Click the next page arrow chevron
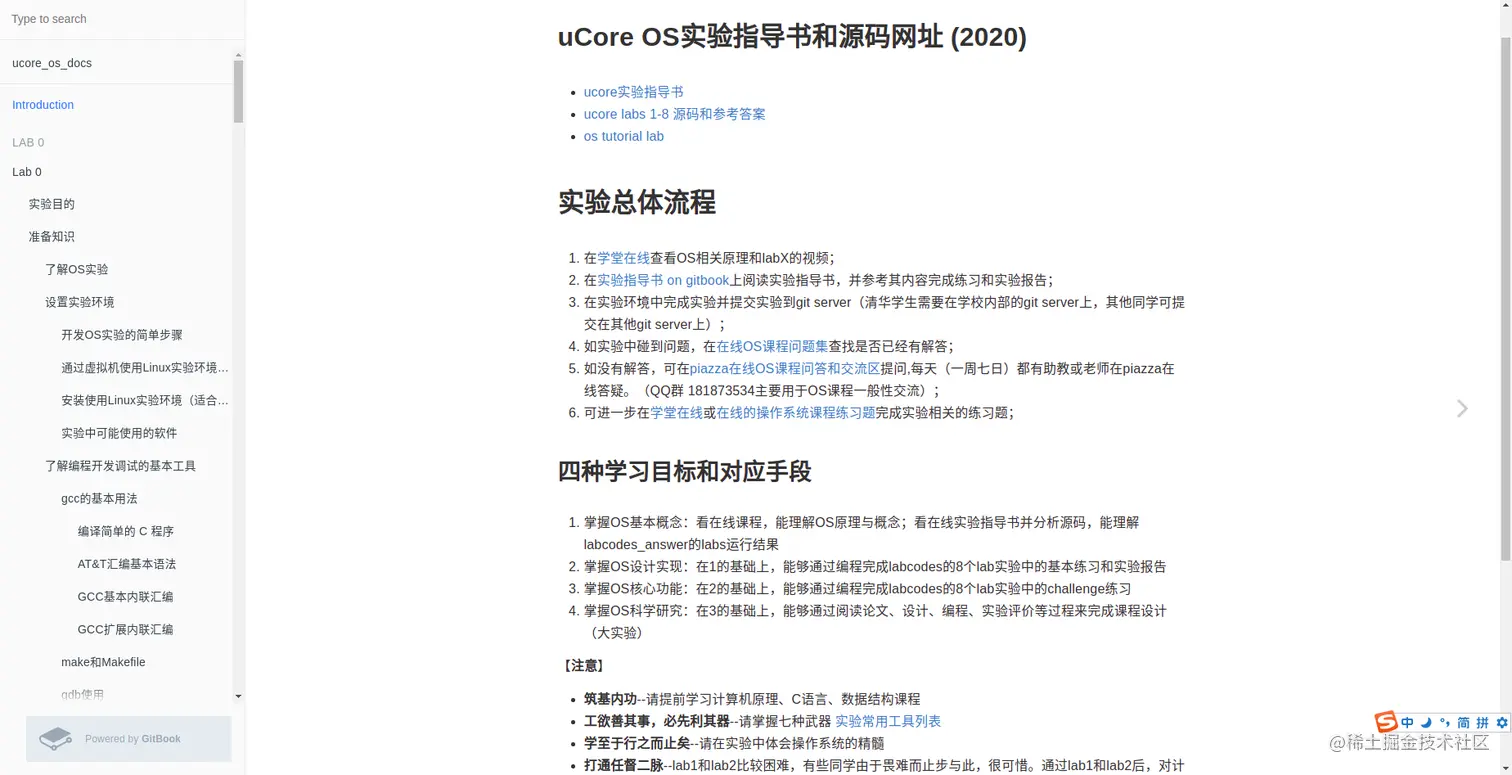Image resolution: width=1512 pixels, height=775 pixels. click(x=1461, y=408)
